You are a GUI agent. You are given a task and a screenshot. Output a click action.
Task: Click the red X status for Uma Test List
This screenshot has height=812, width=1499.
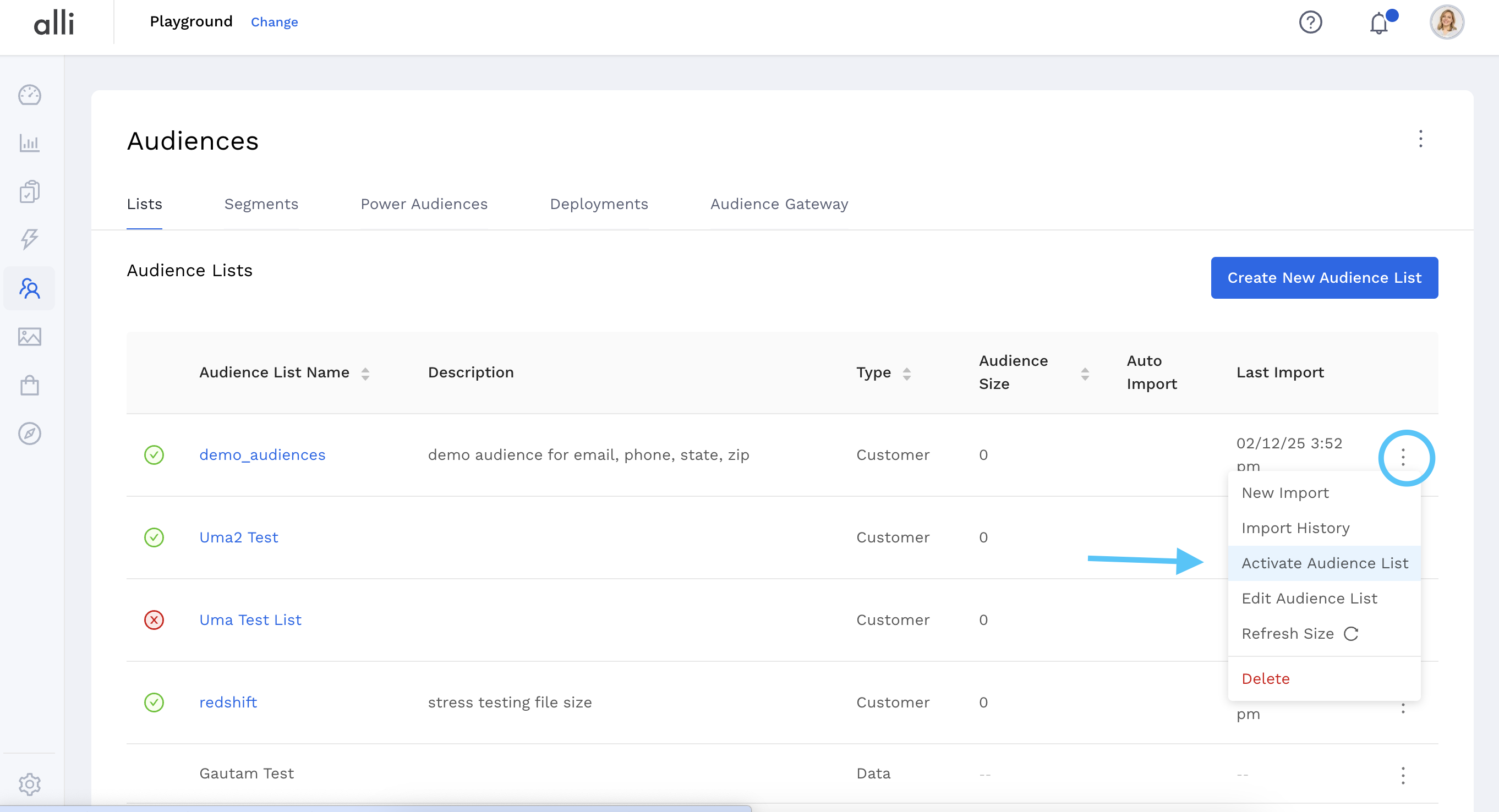pos(154,620)
